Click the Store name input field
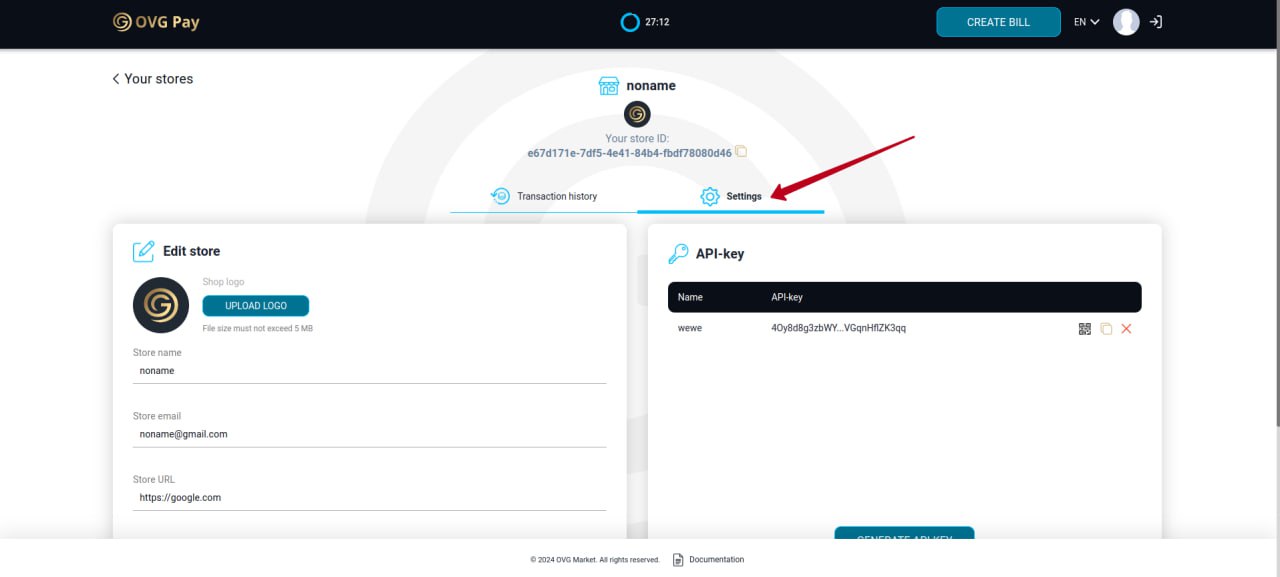Viewport: 1280px width, 577px height. [370, 371]
